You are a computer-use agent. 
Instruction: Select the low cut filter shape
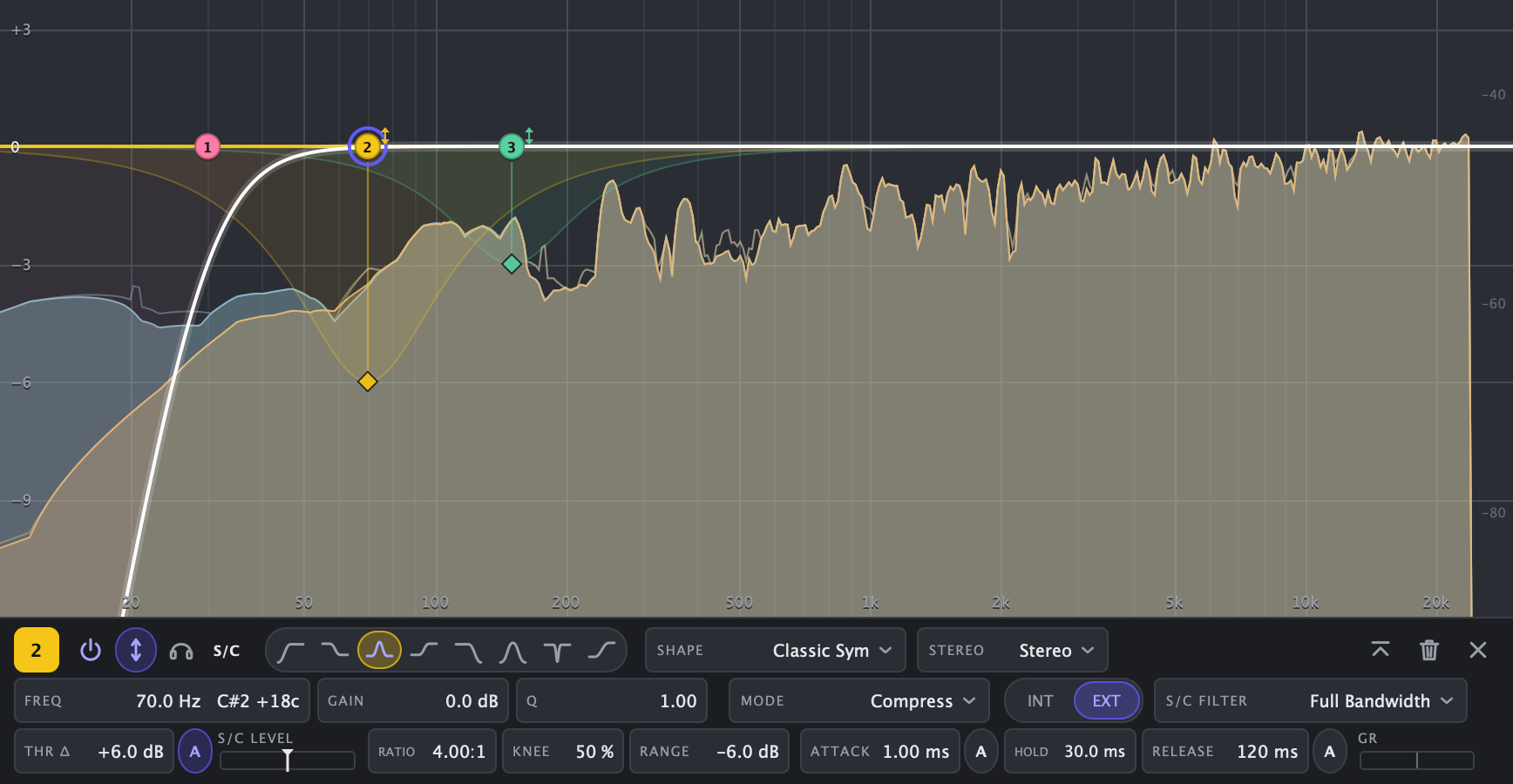(290, 651)
